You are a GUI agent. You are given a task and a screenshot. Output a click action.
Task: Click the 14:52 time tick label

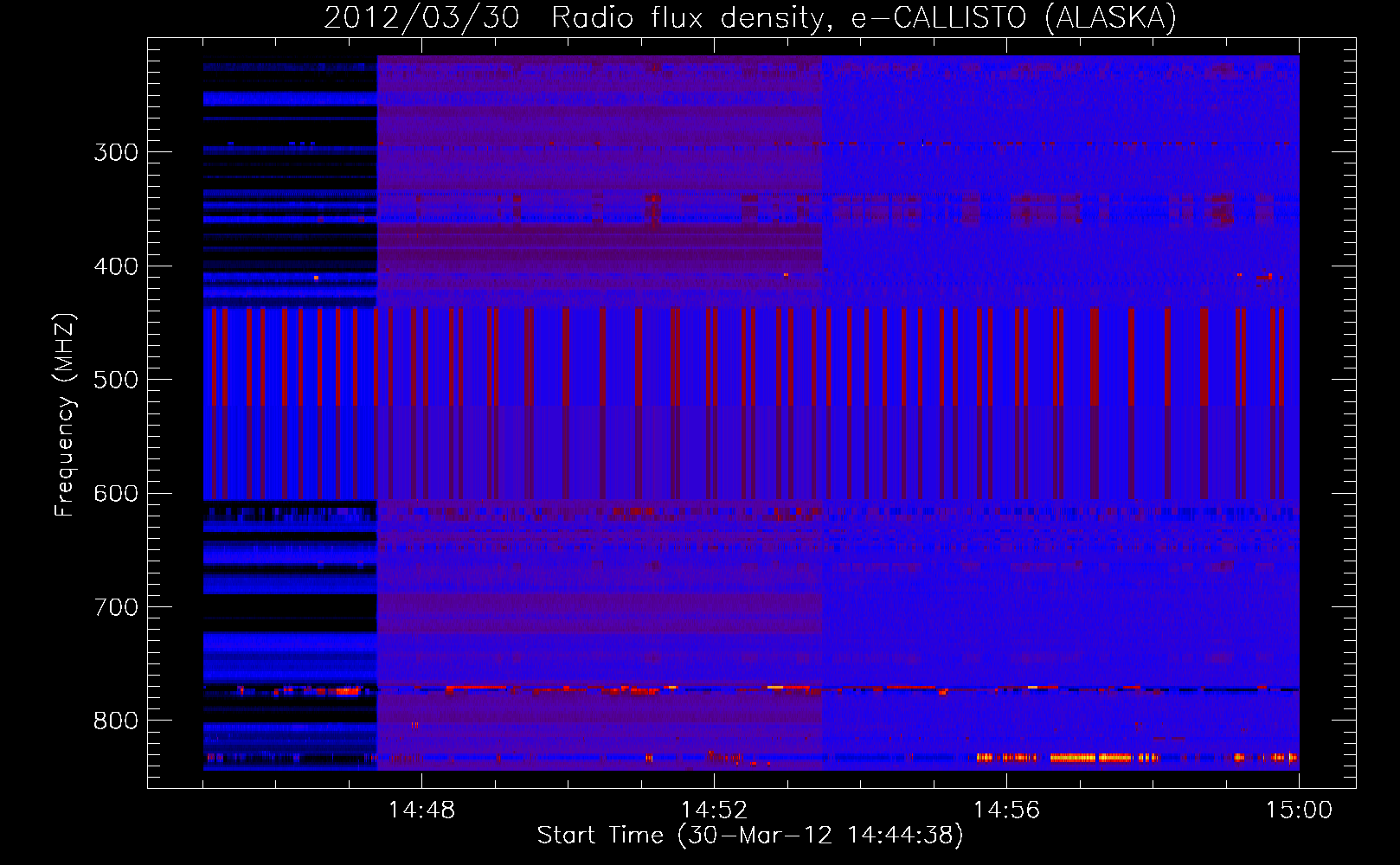pyautogui.click(x=714, y=811)
